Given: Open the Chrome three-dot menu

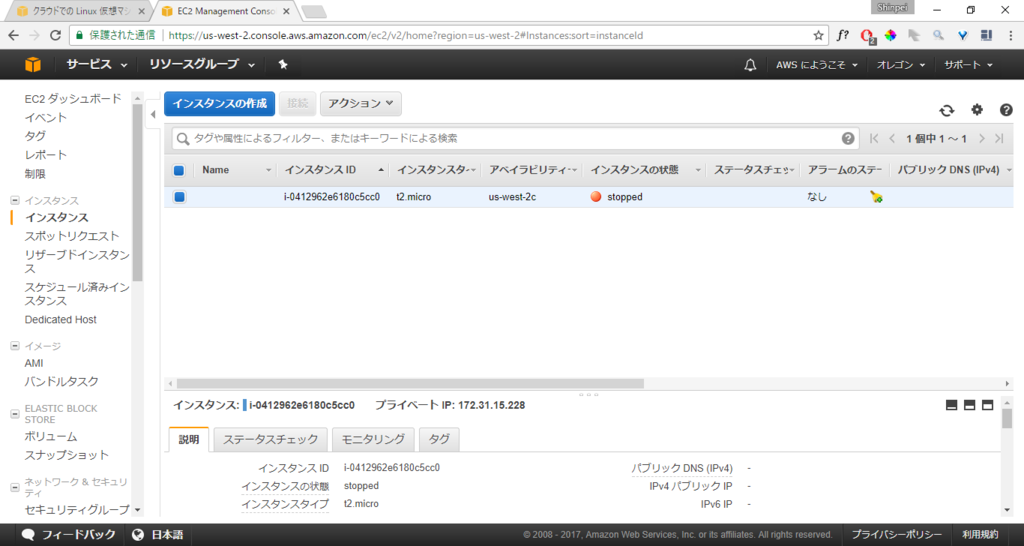Looking at the screenshot, I should (x=1010, y=35).
